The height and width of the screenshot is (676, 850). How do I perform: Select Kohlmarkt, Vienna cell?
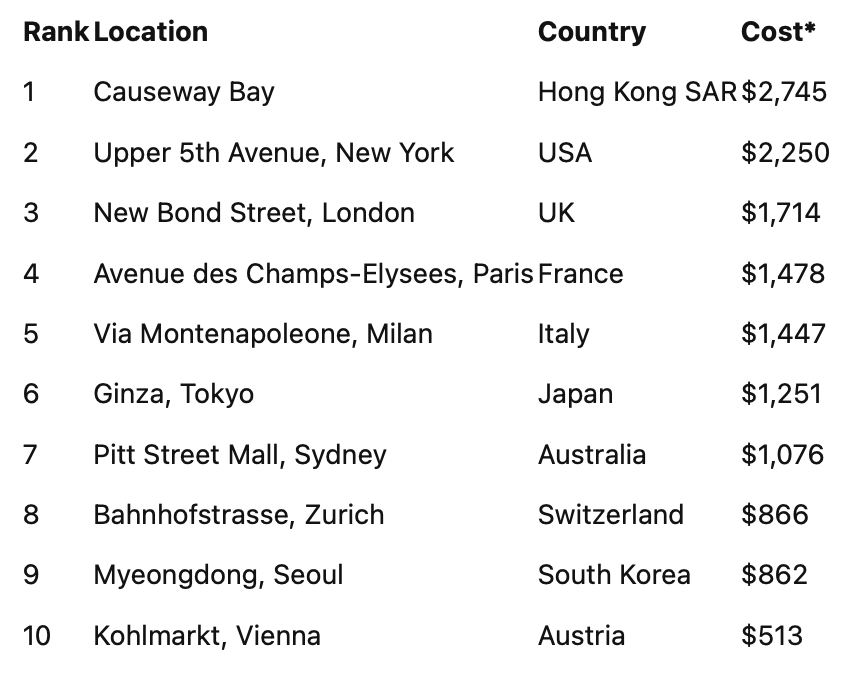tap(207, 636)
